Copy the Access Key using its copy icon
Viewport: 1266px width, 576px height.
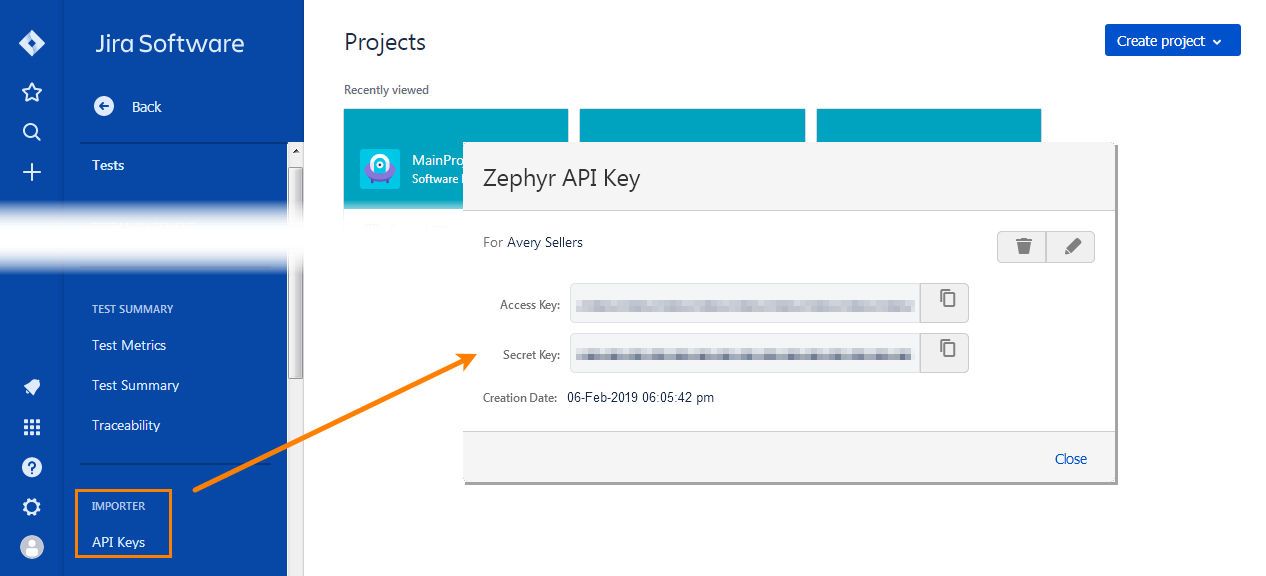pyautogui.click(x=944, y=302)
